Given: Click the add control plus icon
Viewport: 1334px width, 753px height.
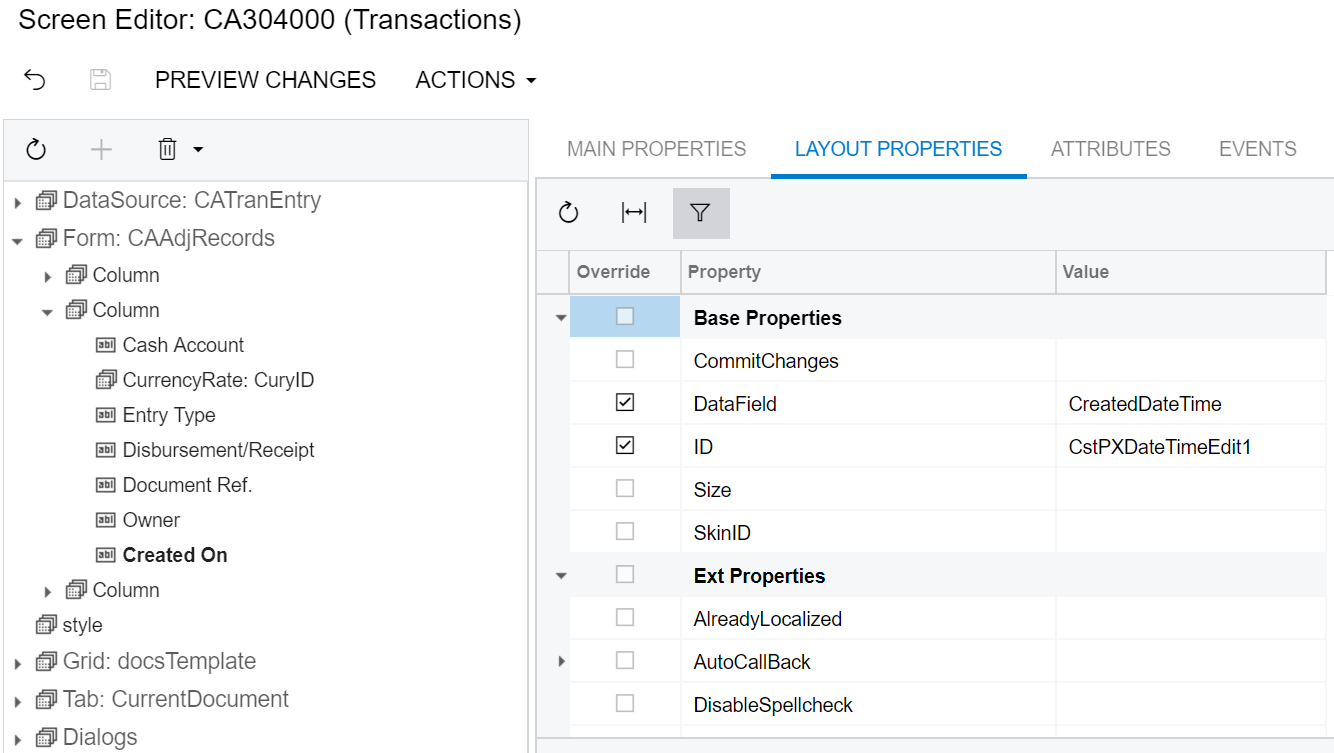Looking at the screenshot, I should pos(101,150).
